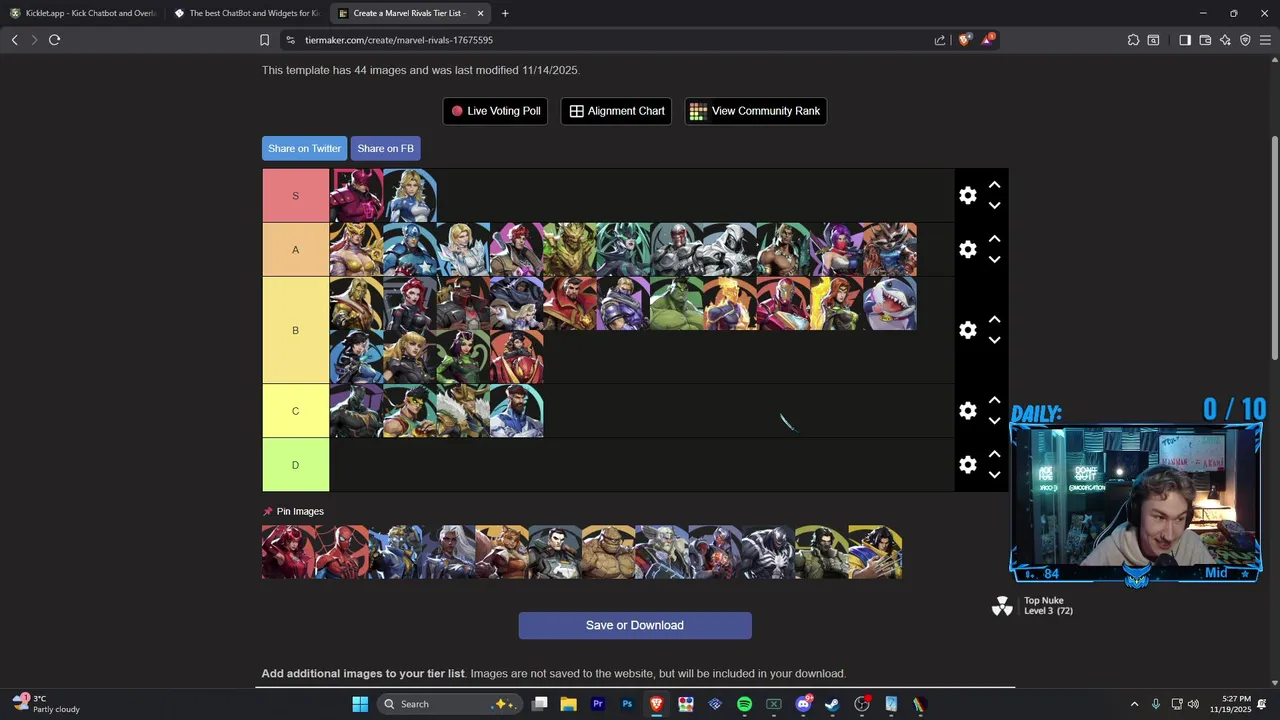This screenshot has height=720, width=1280.
Task: Select rocky orange Thing image in pool
Action: [608, 552]
